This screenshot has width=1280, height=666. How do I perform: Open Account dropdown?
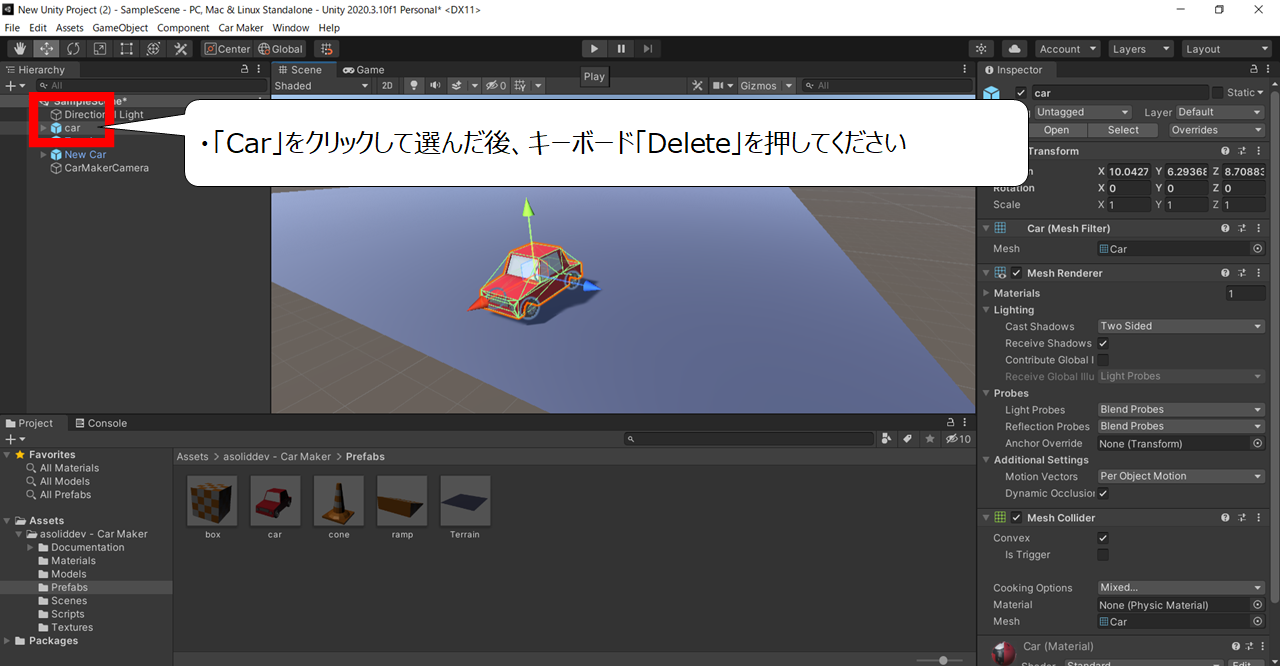tap(1067, 49)
